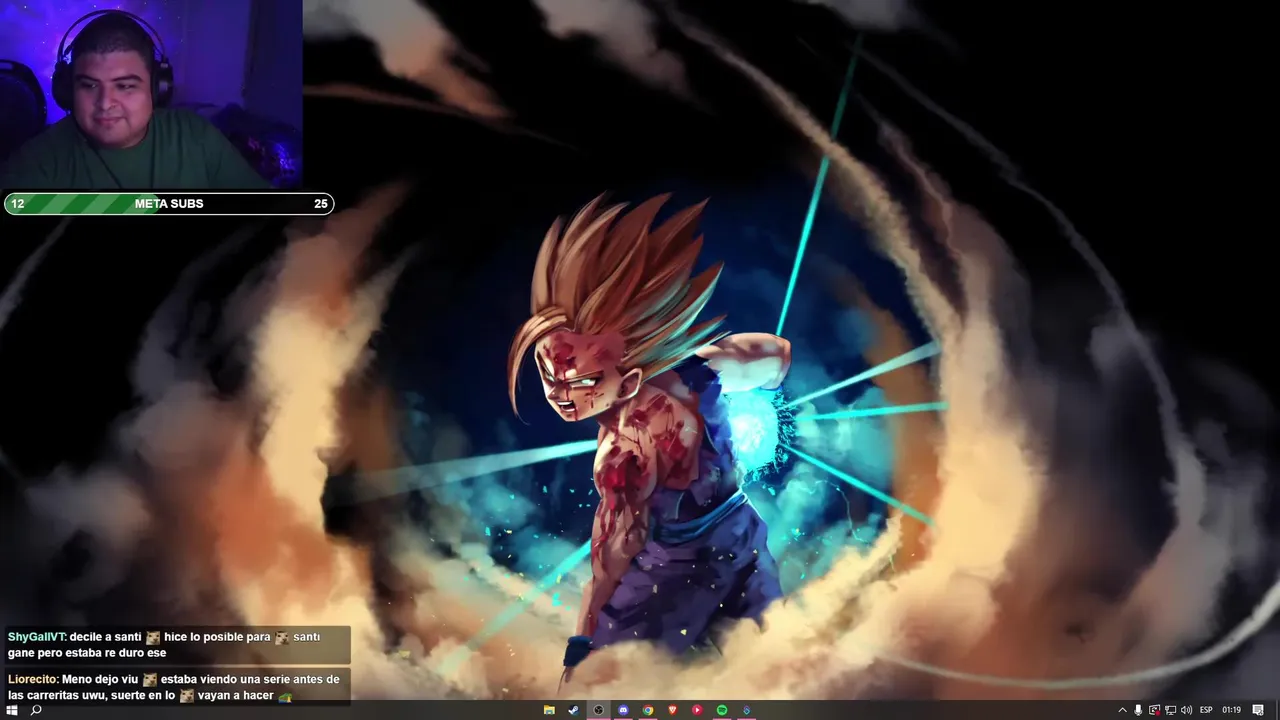Click the META SUBS goal progress bar
Image resolution: width=1280 pixels, height=720 pixels.
tap(169, 204)
